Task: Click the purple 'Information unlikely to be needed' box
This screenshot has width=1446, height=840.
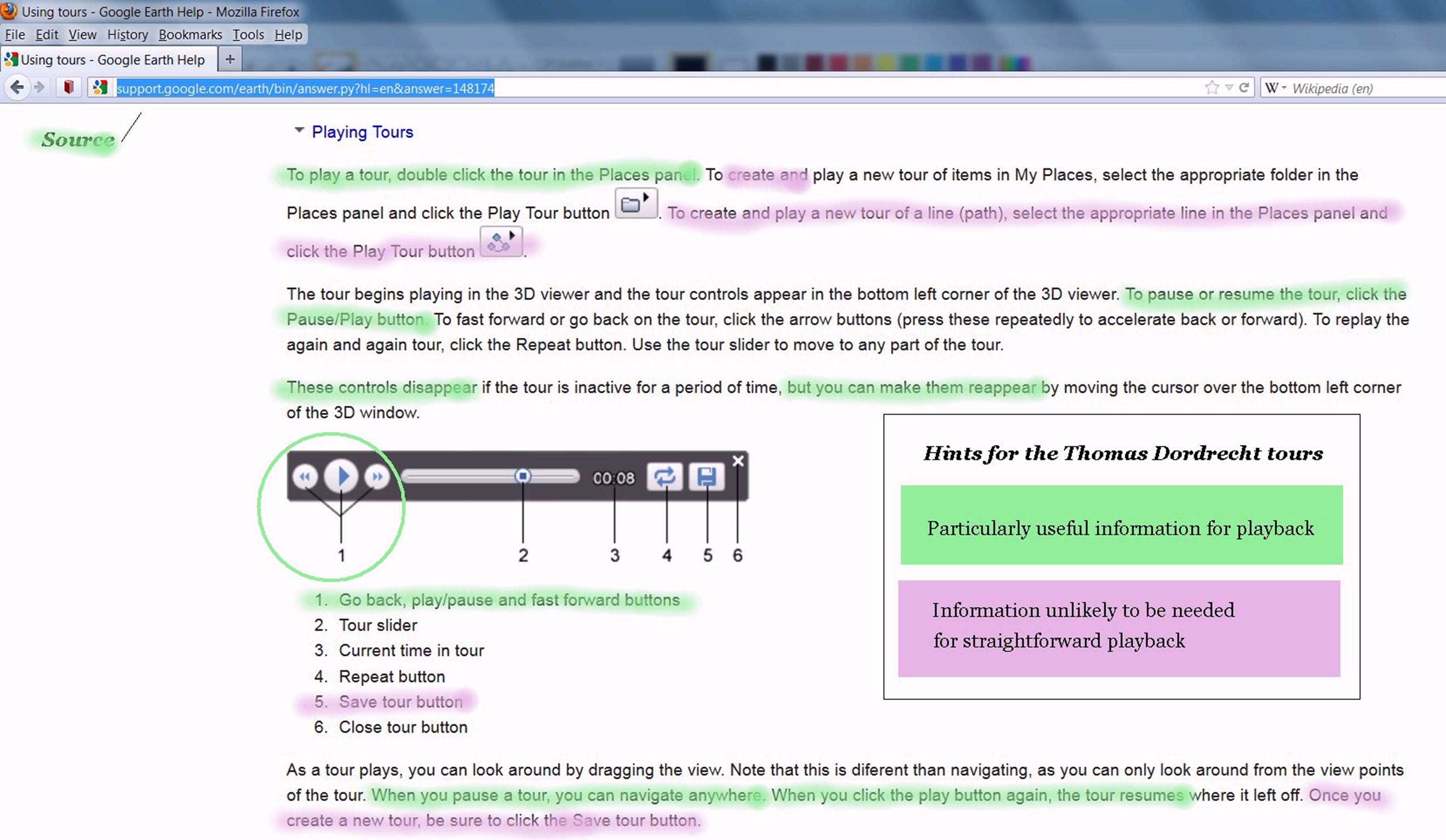Action: click(1119, 628)
